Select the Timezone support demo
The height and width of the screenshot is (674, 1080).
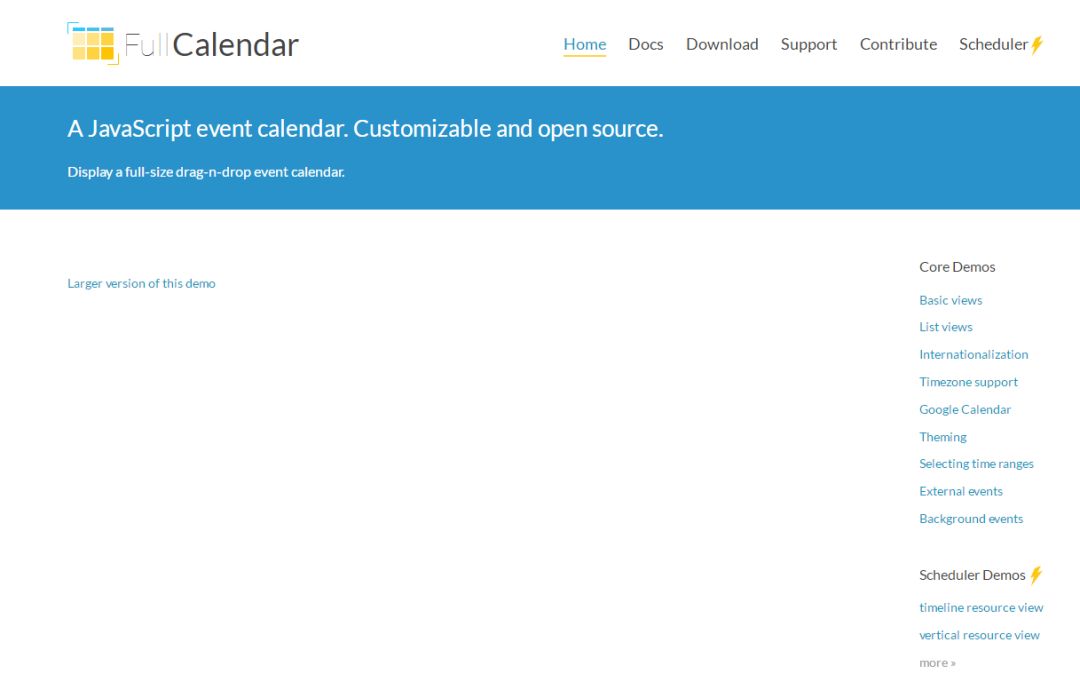[x=968, y=382]
